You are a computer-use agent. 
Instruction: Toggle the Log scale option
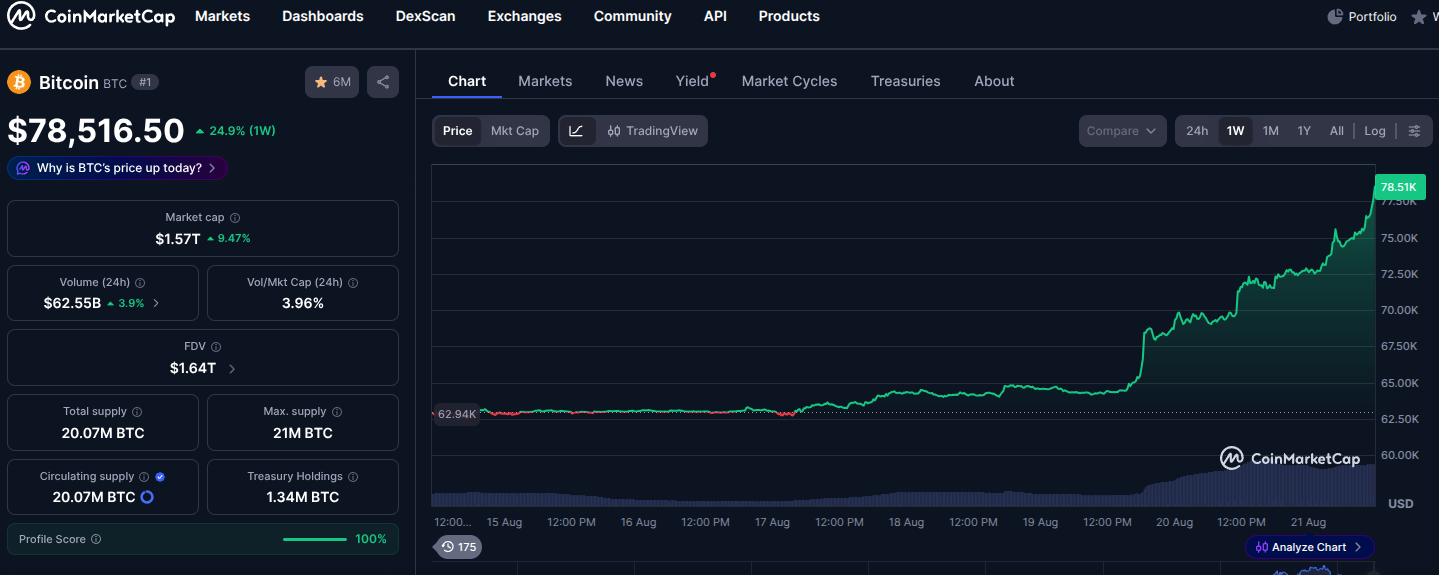click(x=1375, y=131)
